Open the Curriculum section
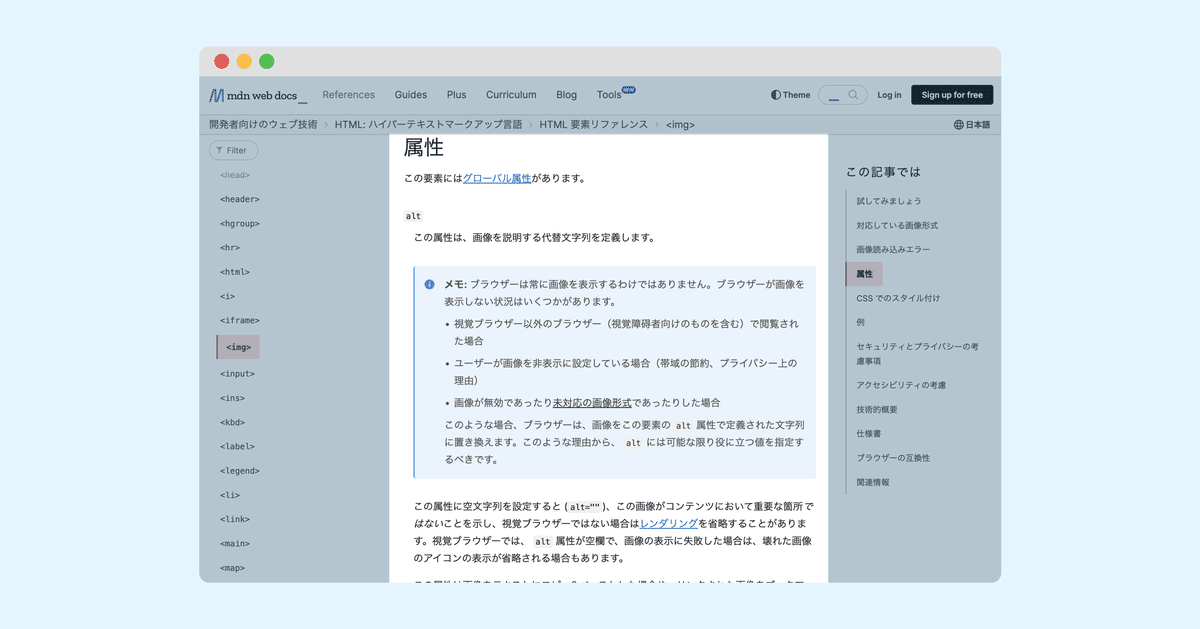Viewport: 1200px width, 629px height. (511, 94)
